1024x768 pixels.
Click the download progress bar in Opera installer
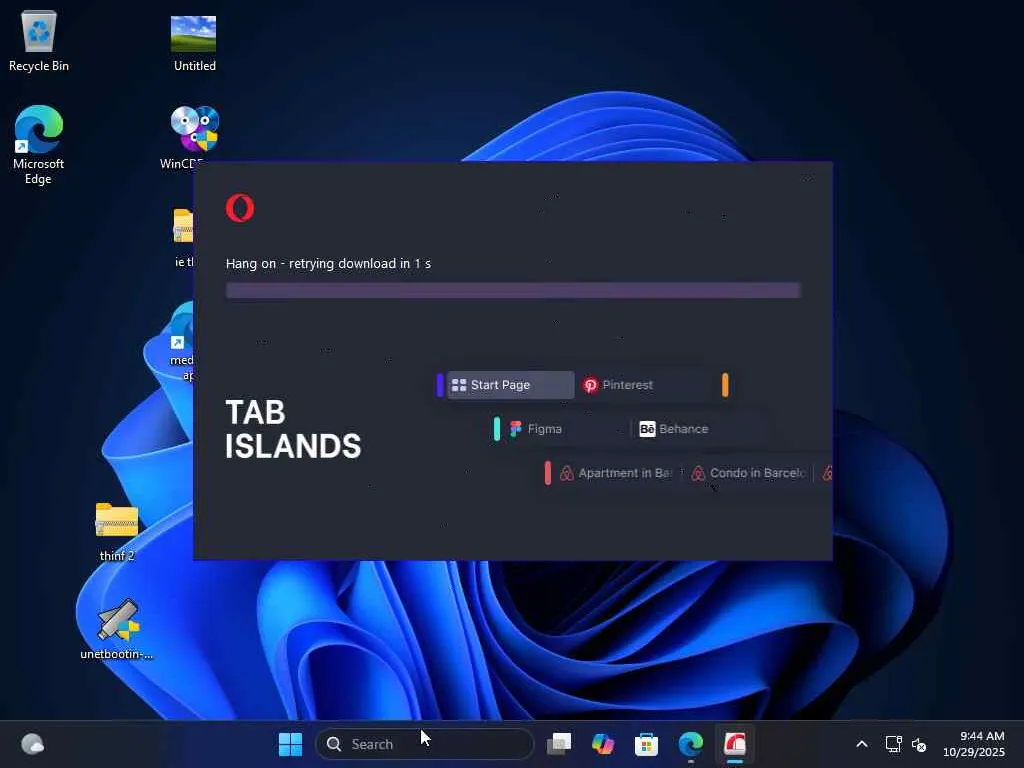(x=513, y=290)
